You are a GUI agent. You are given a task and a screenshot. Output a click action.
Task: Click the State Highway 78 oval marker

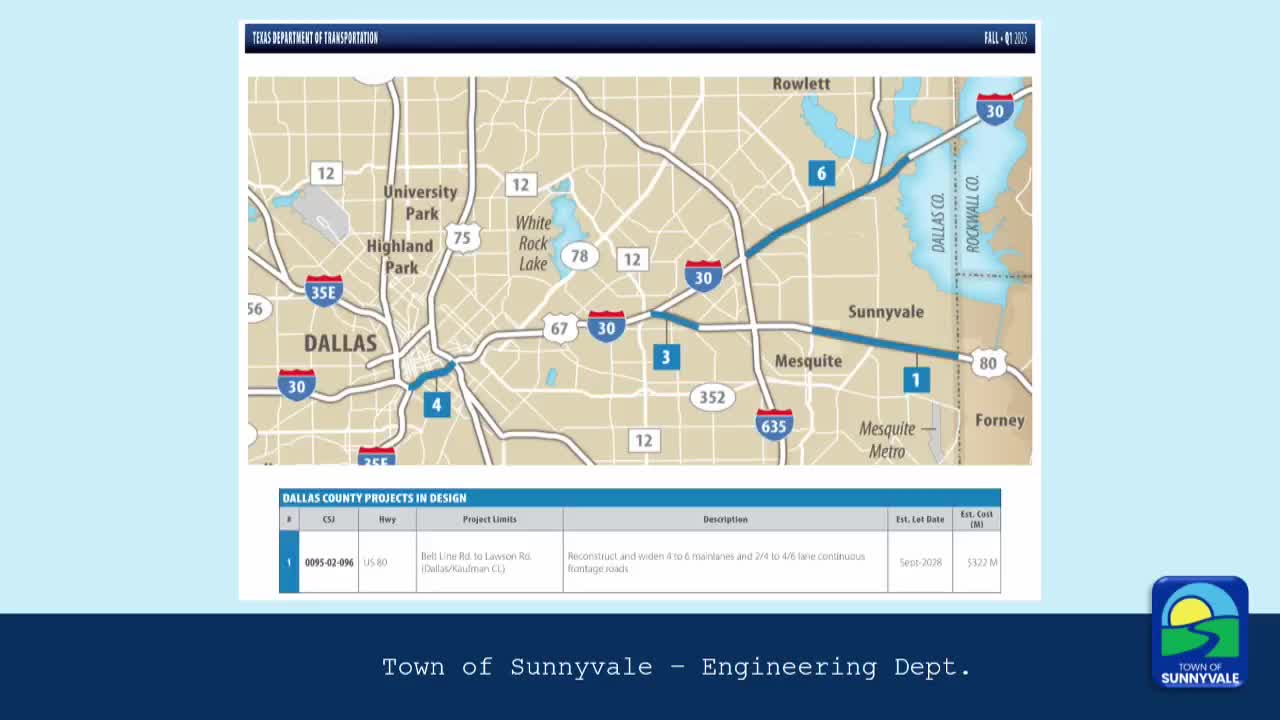tap(580, 256)
